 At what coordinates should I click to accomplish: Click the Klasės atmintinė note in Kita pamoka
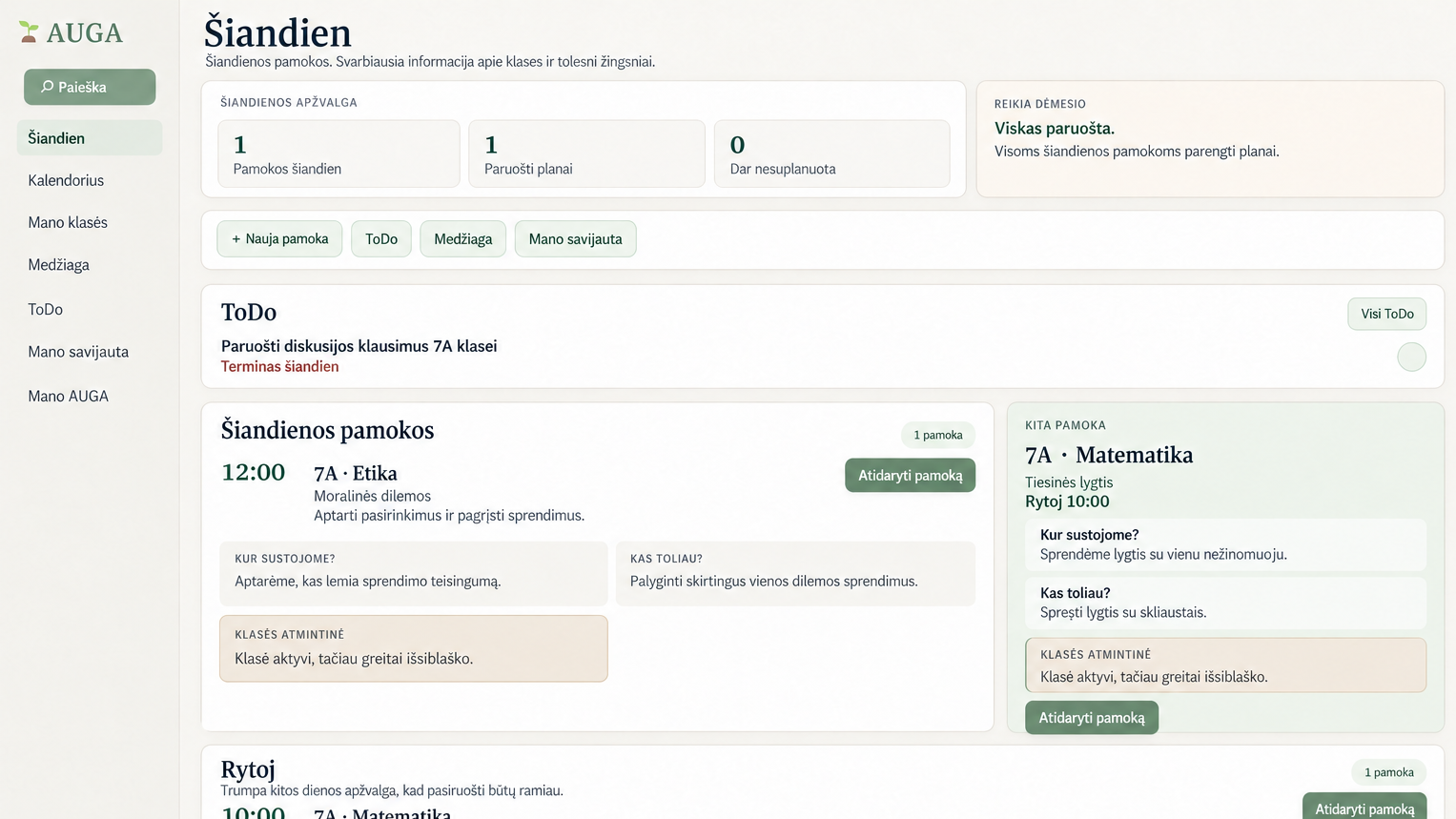[x=1225, y=665]
